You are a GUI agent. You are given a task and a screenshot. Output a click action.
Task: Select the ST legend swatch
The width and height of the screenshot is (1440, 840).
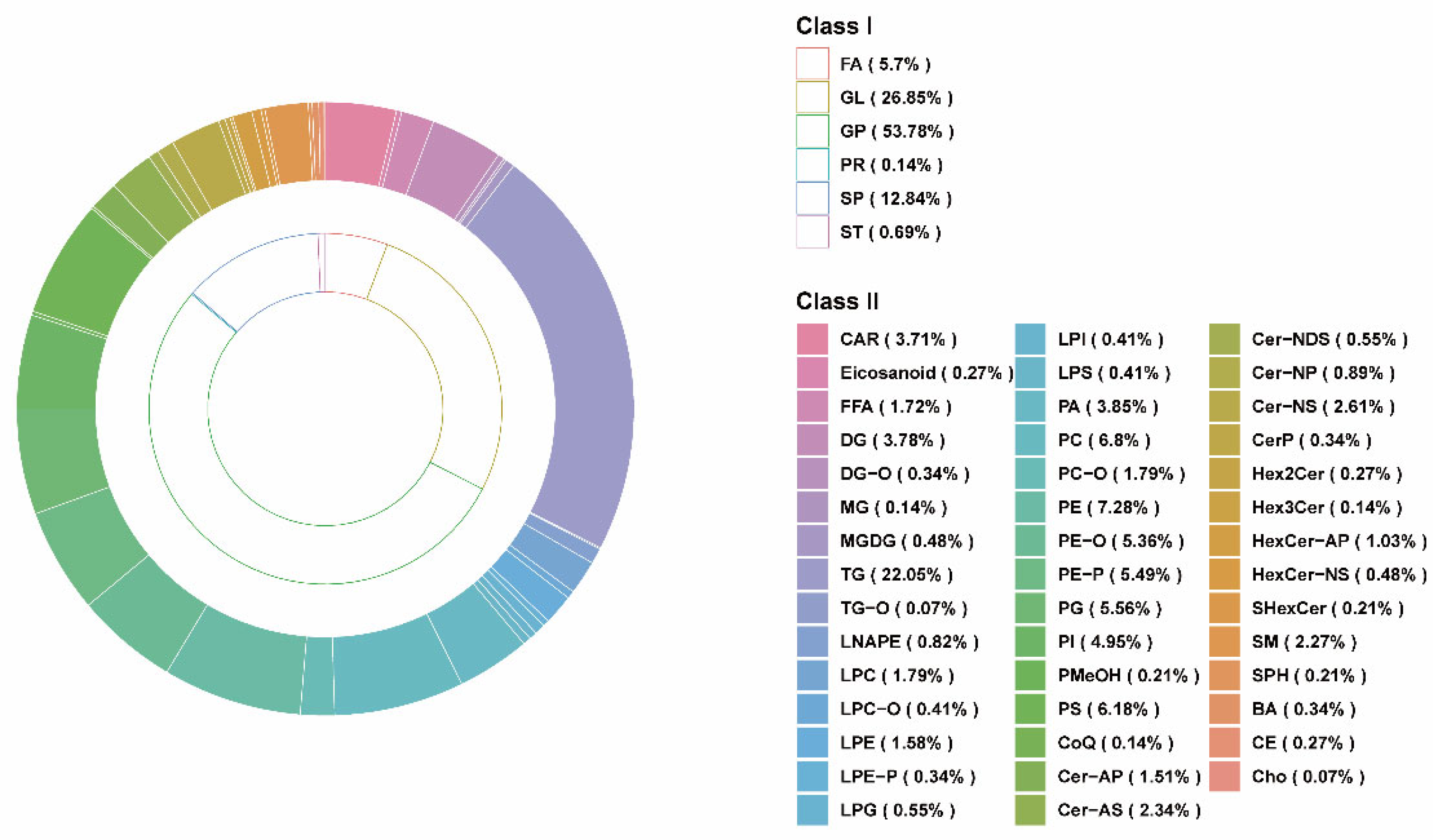click(812, 232)
